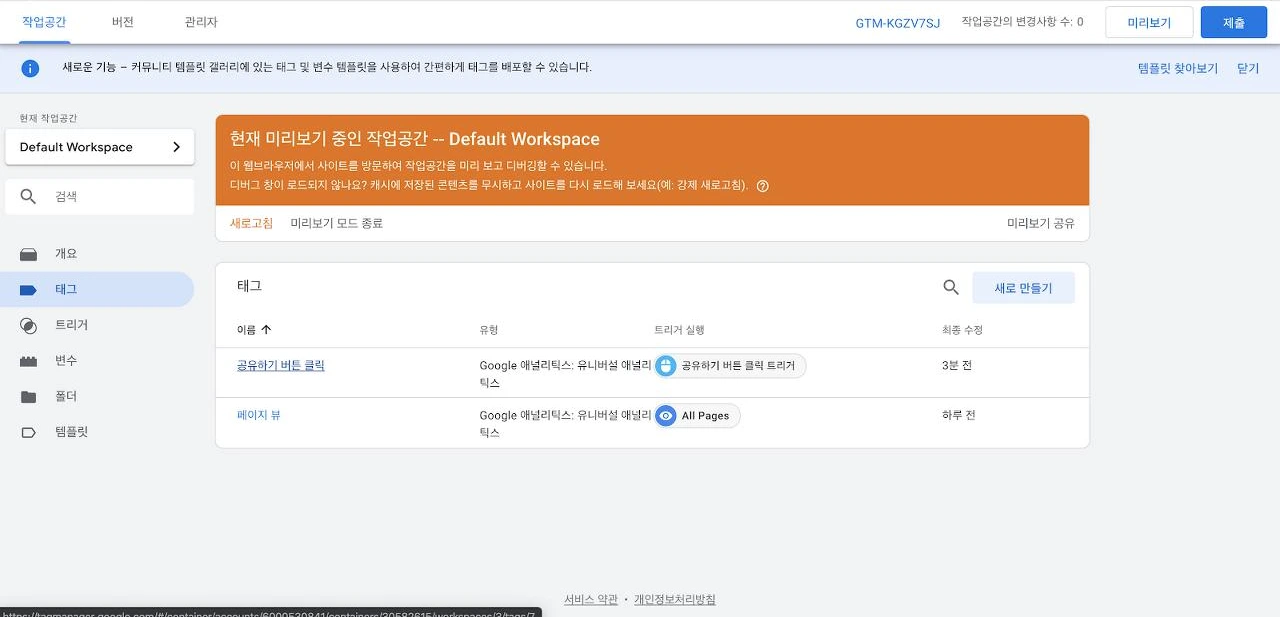
Task: Click the search magnifier icon in the sidebar
Action: pyautogui.click(x=29, y=197)
